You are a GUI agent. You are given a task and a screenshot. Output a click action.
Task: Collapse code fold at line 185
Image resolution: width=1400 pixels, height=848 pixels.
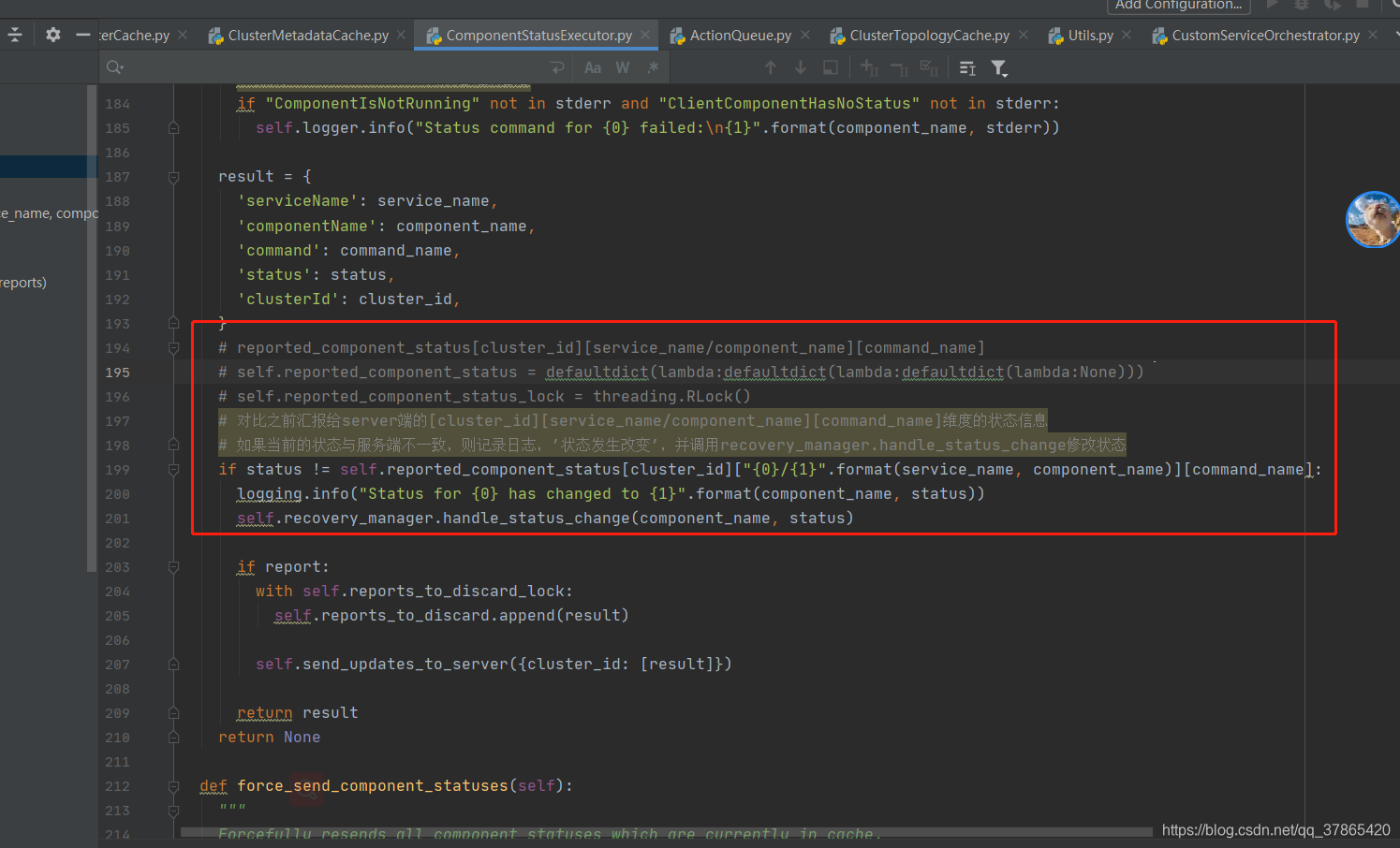coord(173,128)
